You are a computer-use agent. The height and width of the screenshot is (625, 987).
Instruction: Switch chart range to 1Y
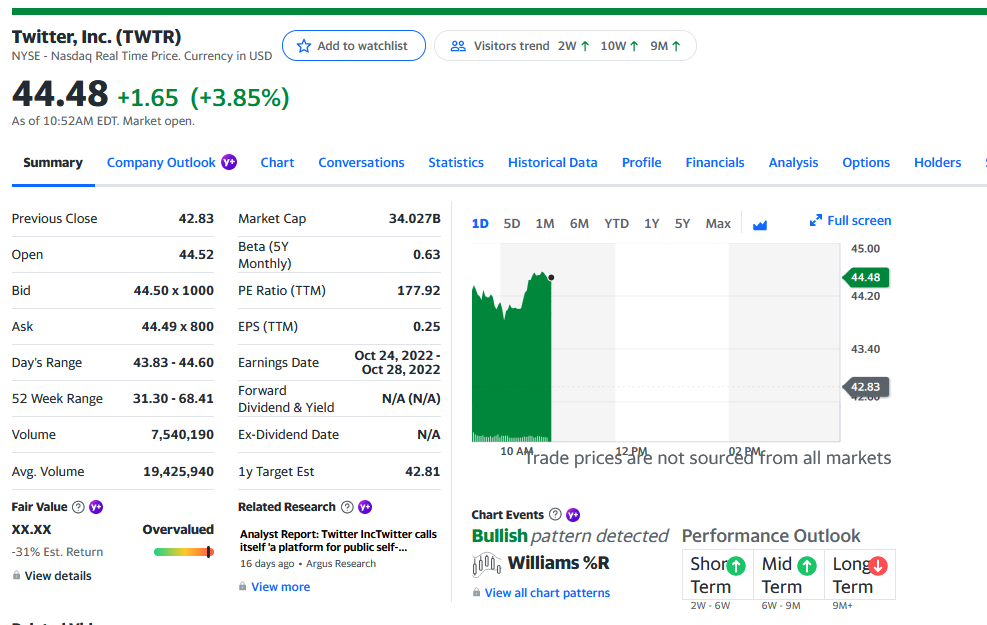tap(651, 223)
